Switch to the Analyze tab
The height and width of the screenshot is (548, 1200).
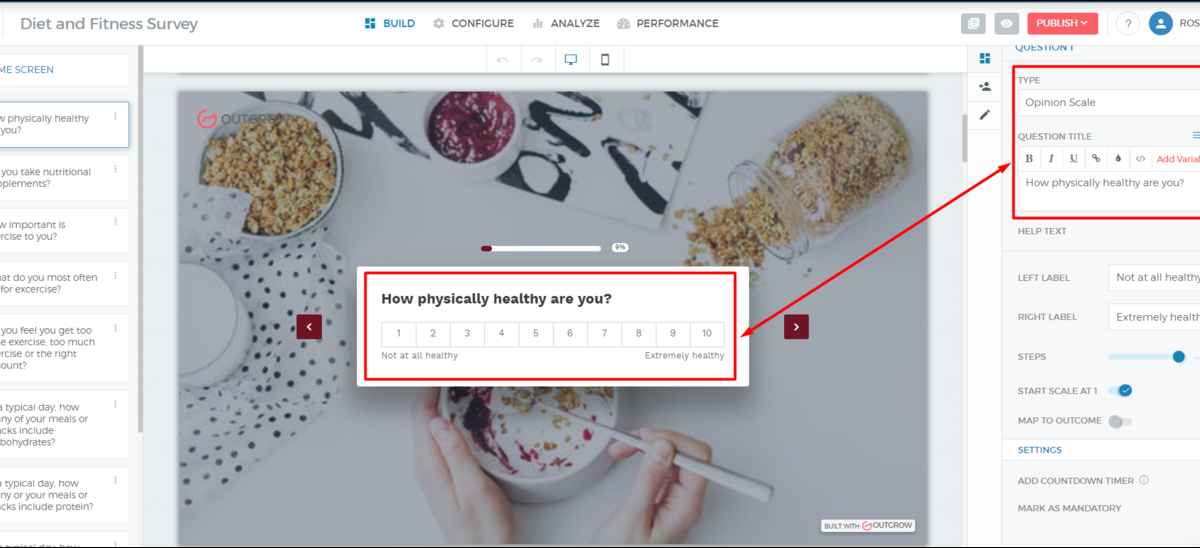pos(566,23)
